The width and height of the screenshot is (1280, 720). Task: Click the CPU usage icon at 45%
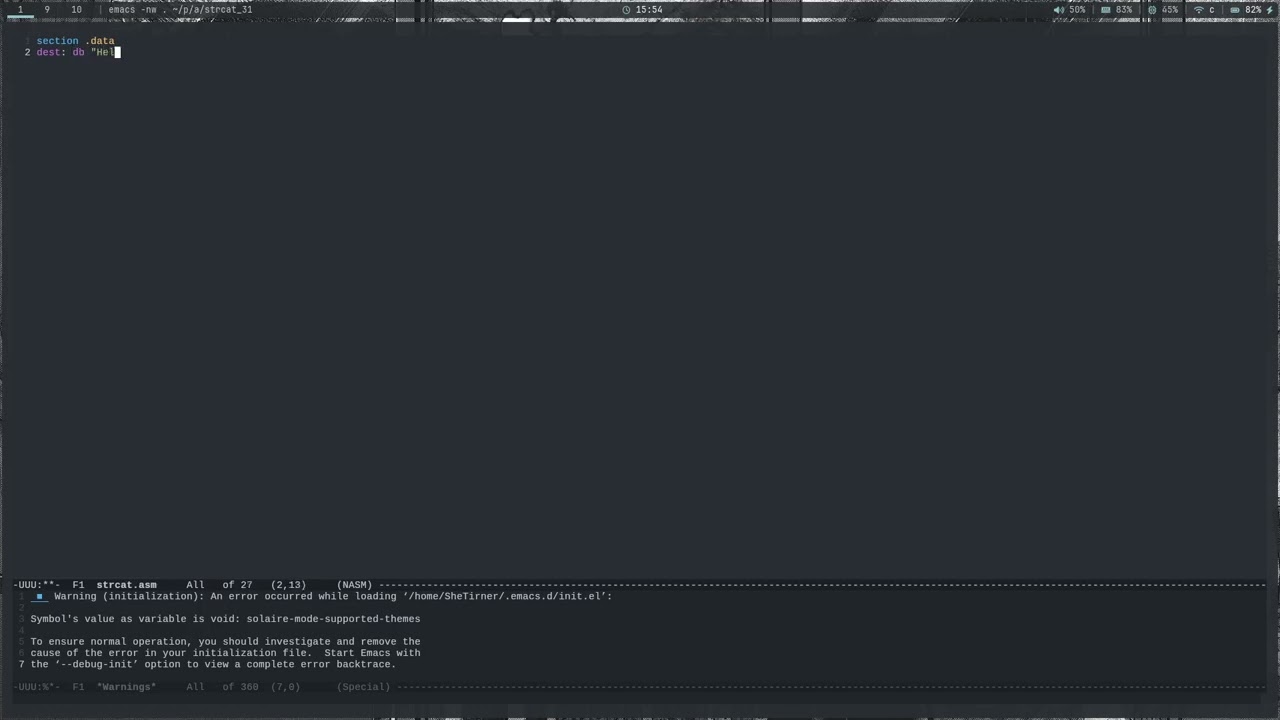(1152, 10)
